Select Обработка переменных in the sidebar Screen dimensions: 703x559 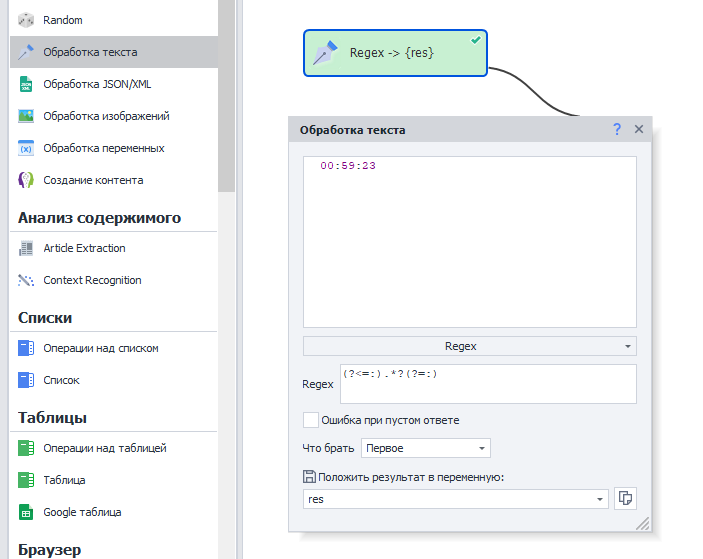click(x=114, y=148)
